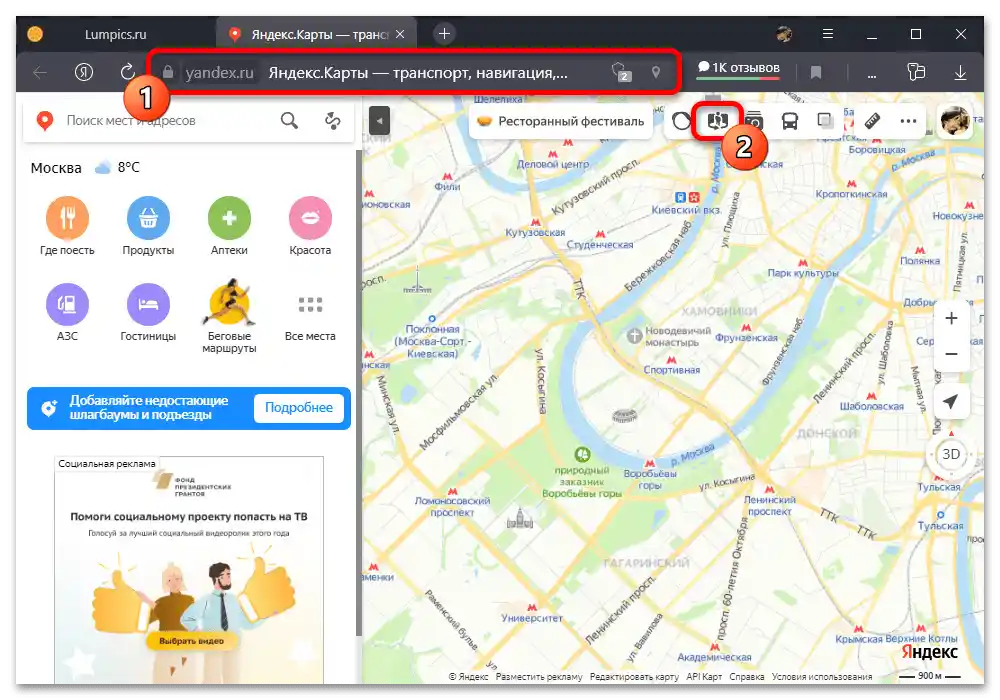This screenshot has height=700, width=1000.
Task: Open the three-dot more tools menu
Action: click(908, 120)
